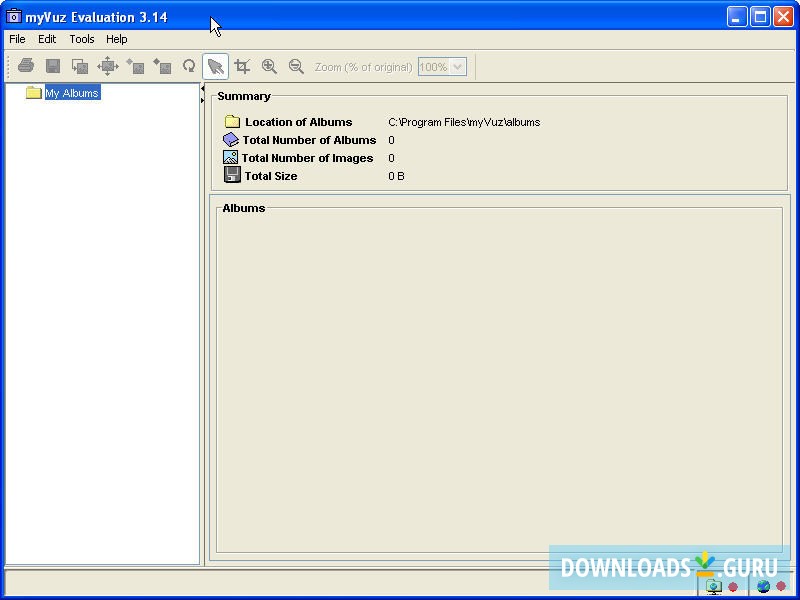Minimize the myVuz window
Screen dimensions: 800x600
pyautogui.click(x=736, y=17)
